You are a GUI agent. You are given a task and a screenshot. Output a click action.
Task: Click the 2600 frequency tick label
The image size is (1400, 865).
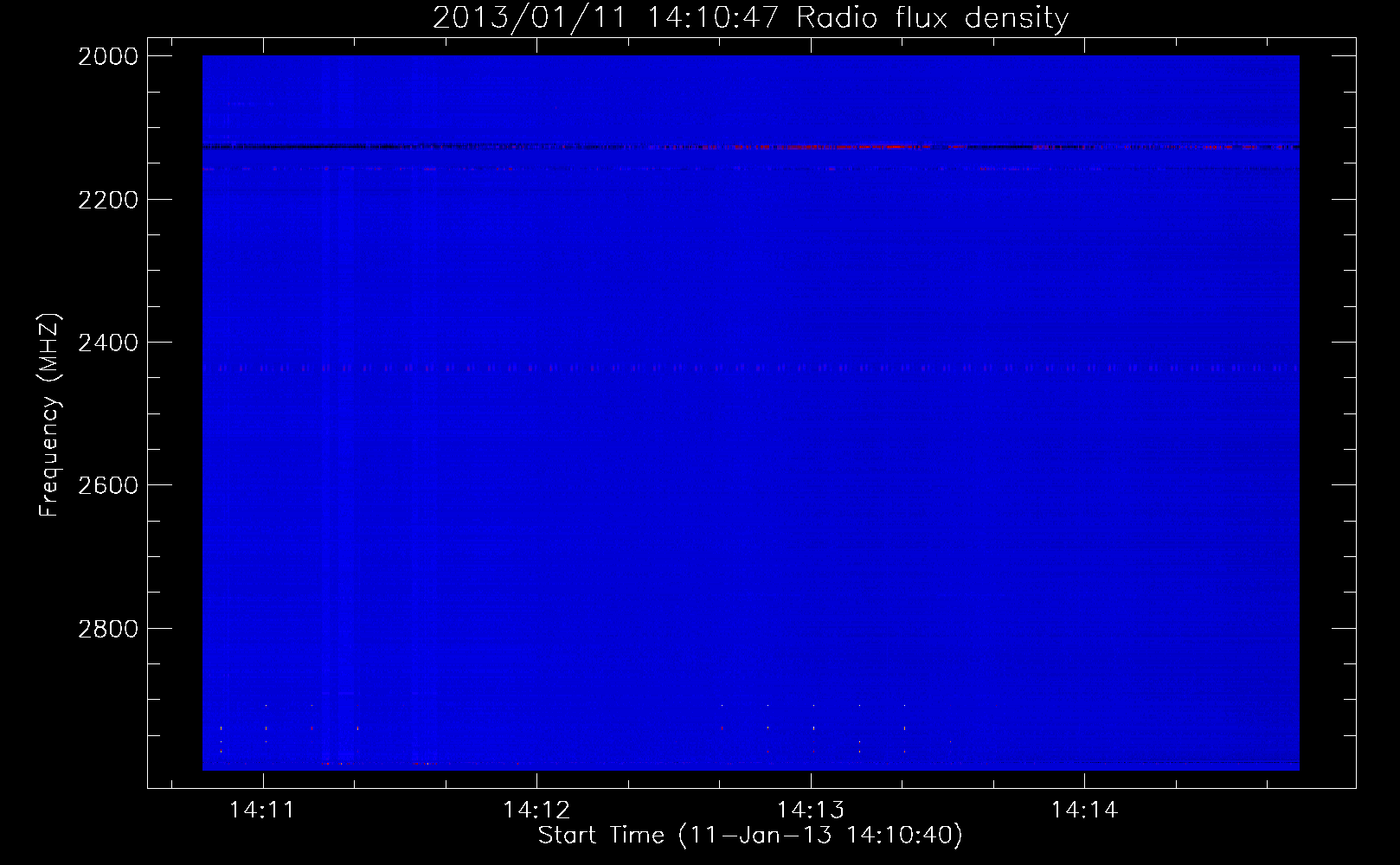[x=108, y=485]
